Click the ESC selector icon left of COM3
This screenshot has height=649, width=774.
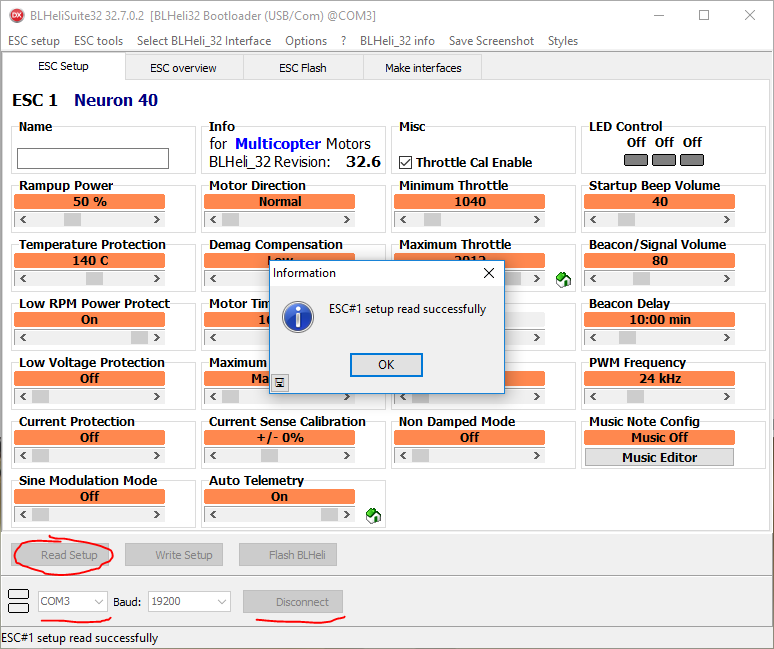point(19,601)
